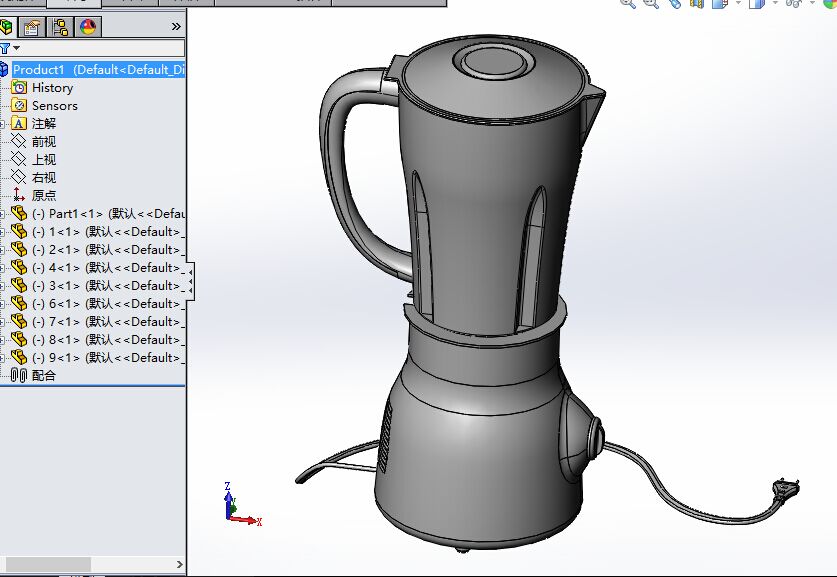Open the PropertyManager tab
837x577 pixels.
point(31,27)
